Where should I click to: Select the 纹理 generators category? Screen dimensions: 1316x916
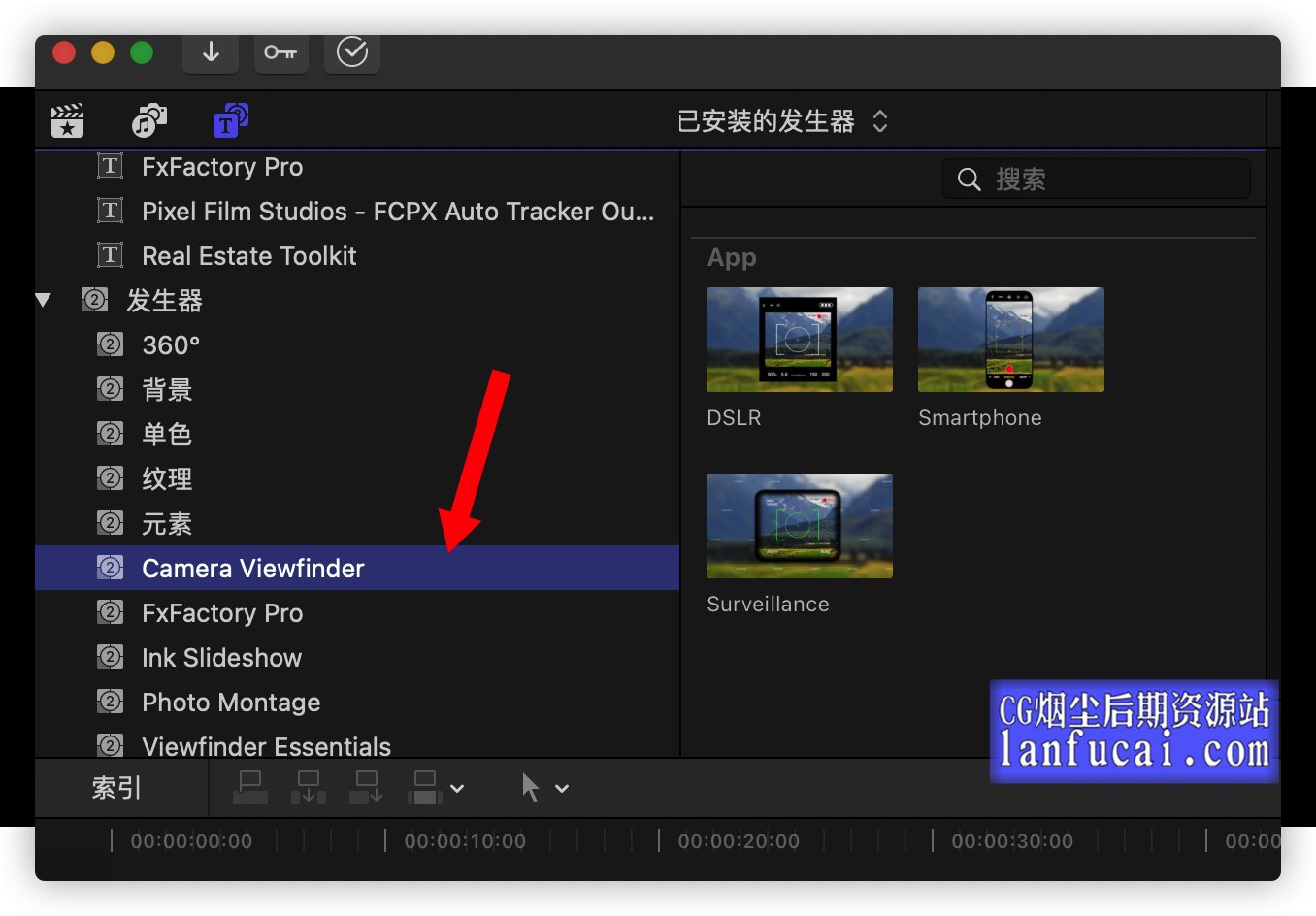(357, 479)
